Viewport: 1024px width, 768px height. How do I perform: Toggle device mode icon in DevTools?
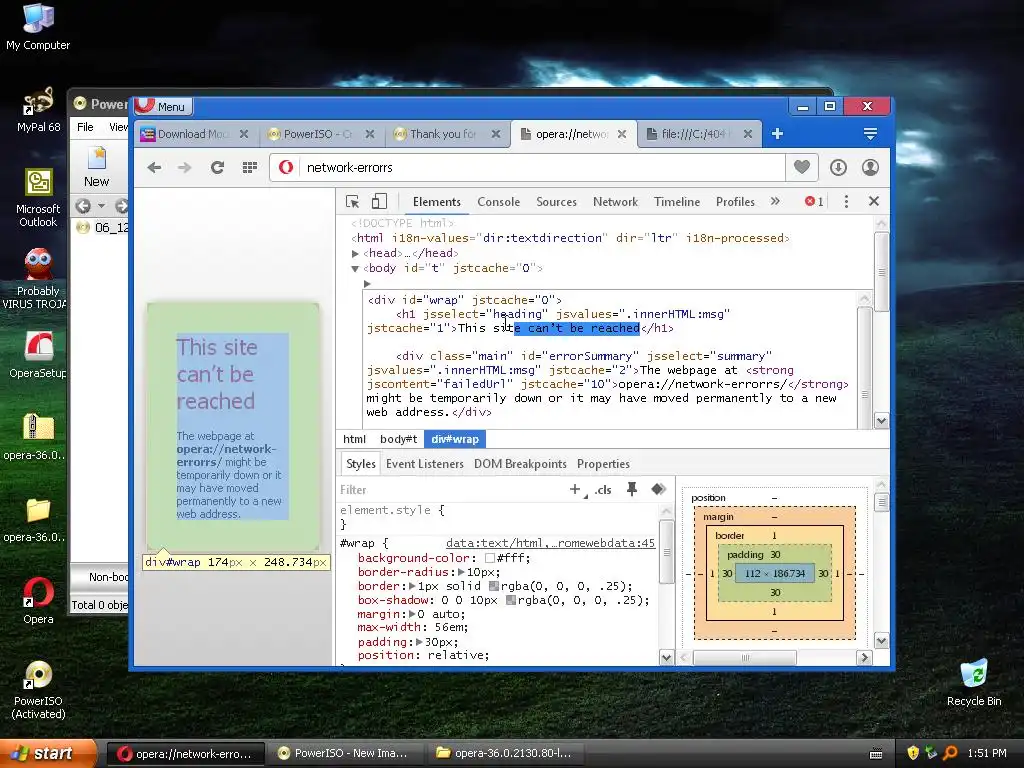[379, 202]
